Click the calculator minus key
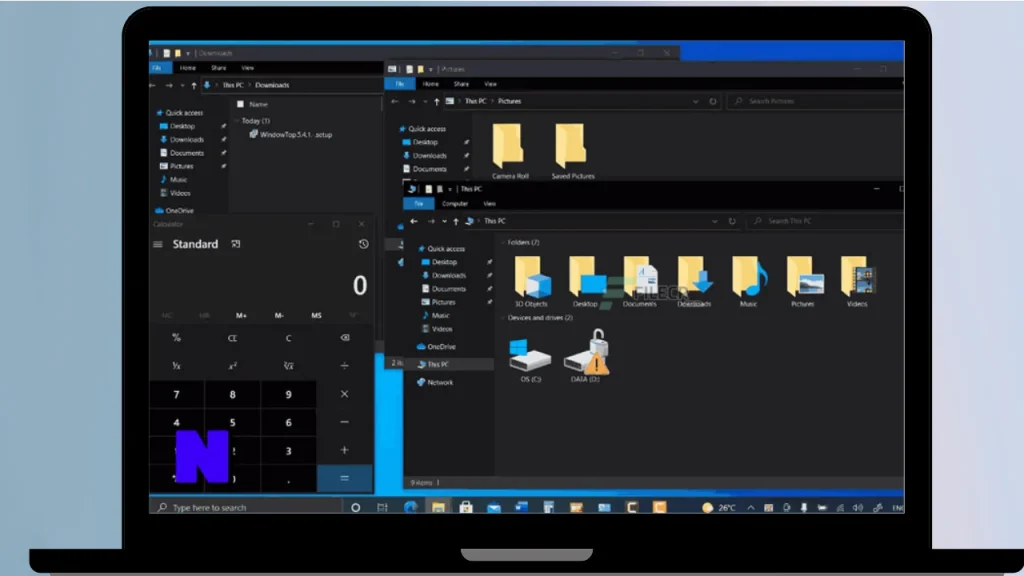1024x576 pixels. pos(344,422)
